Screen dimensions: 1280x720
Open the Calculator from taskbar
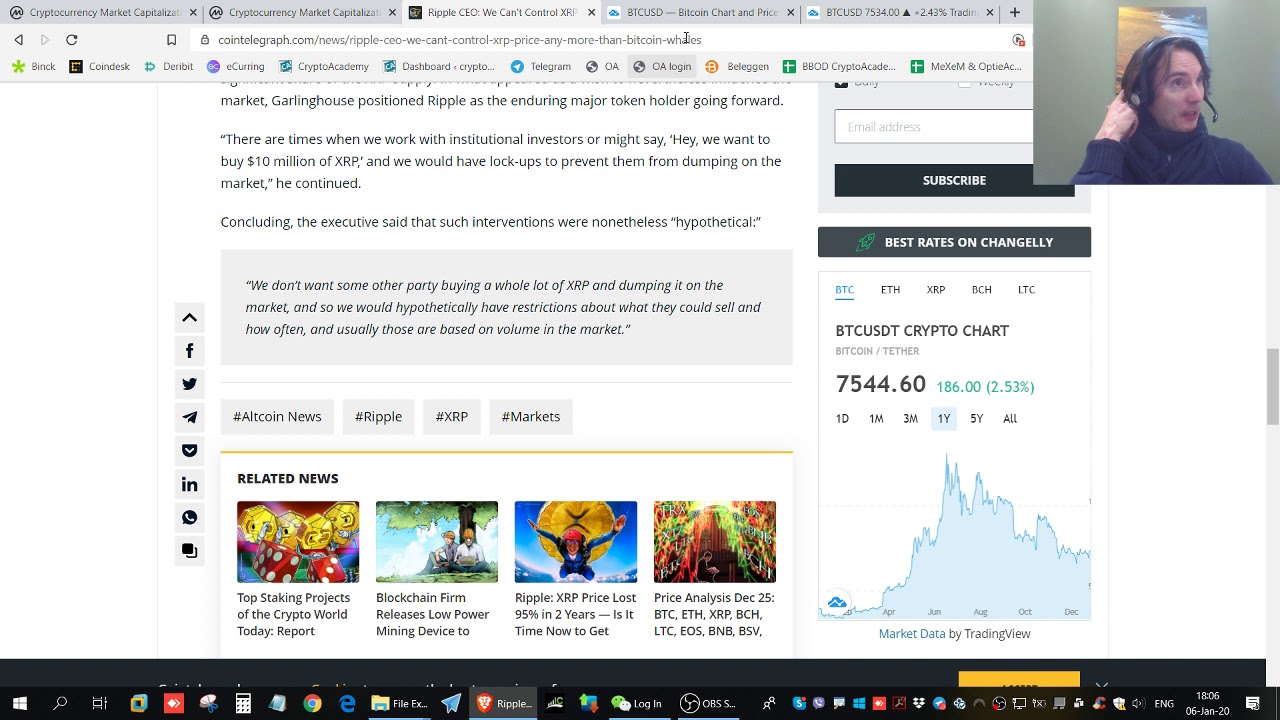click(x=243, y=704)
